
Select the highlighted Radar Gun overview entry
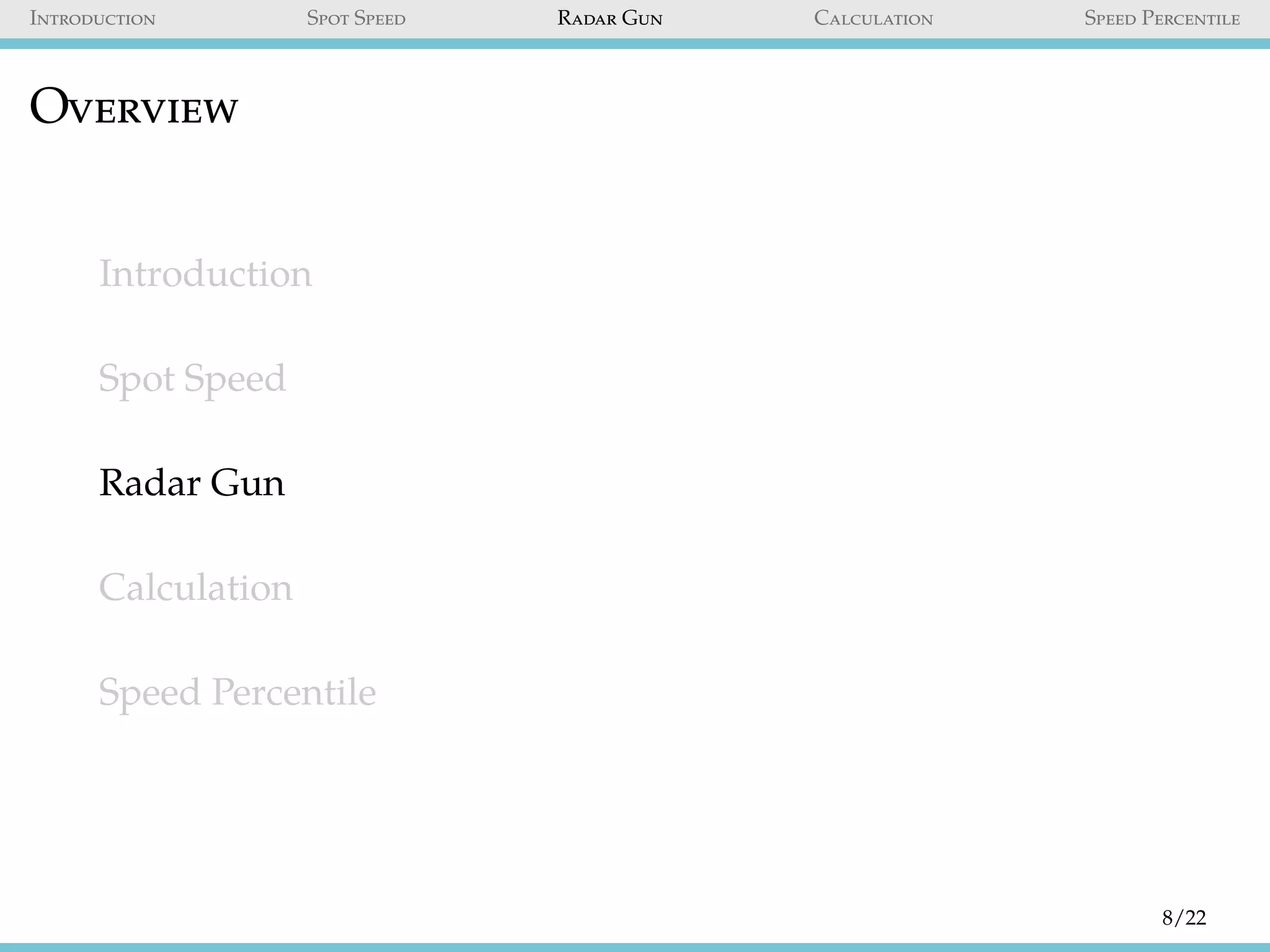click(192, 483)
